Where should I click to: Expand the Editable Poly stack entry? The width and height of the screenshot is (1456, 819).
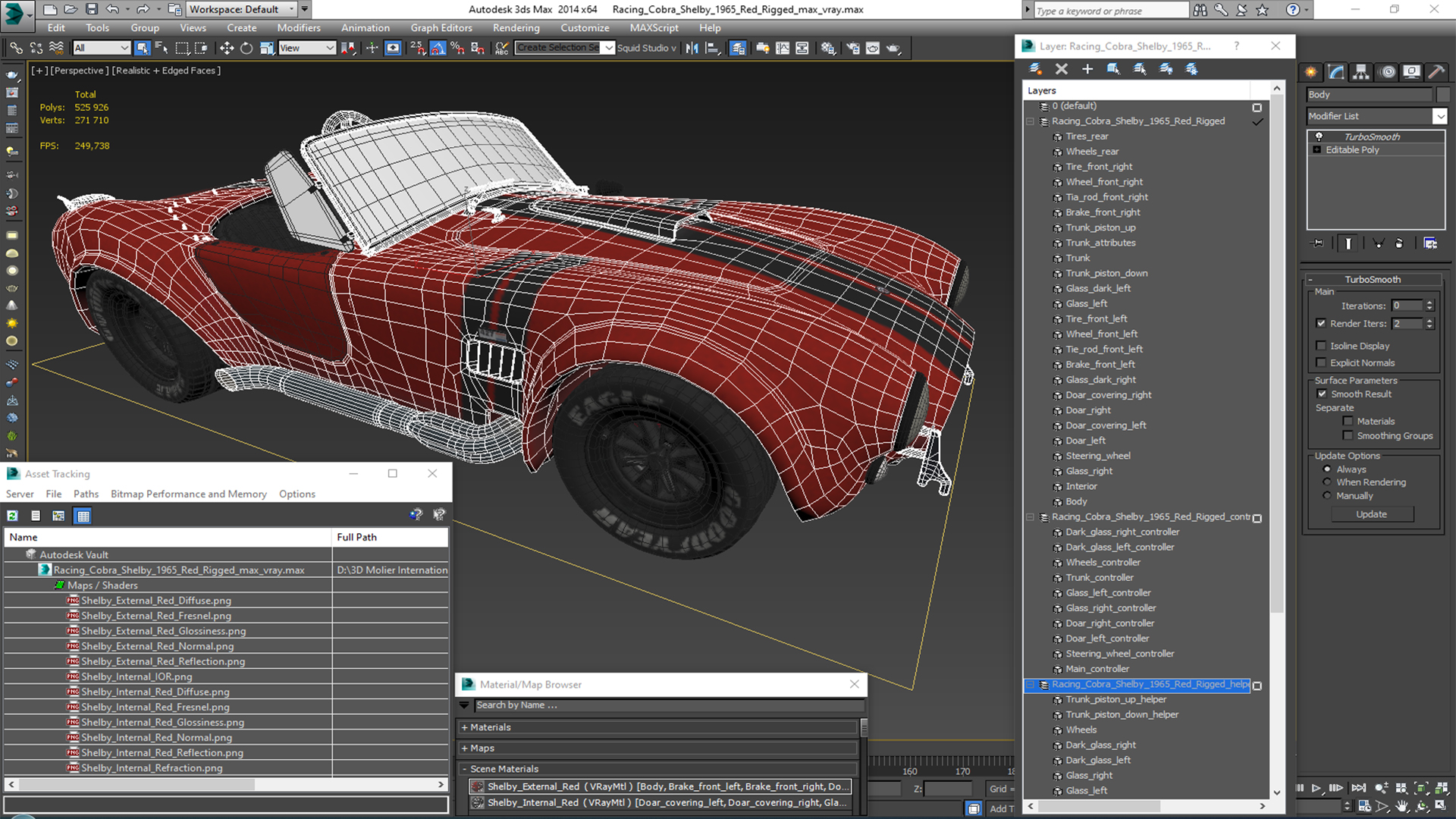(x=1317, y=150)
